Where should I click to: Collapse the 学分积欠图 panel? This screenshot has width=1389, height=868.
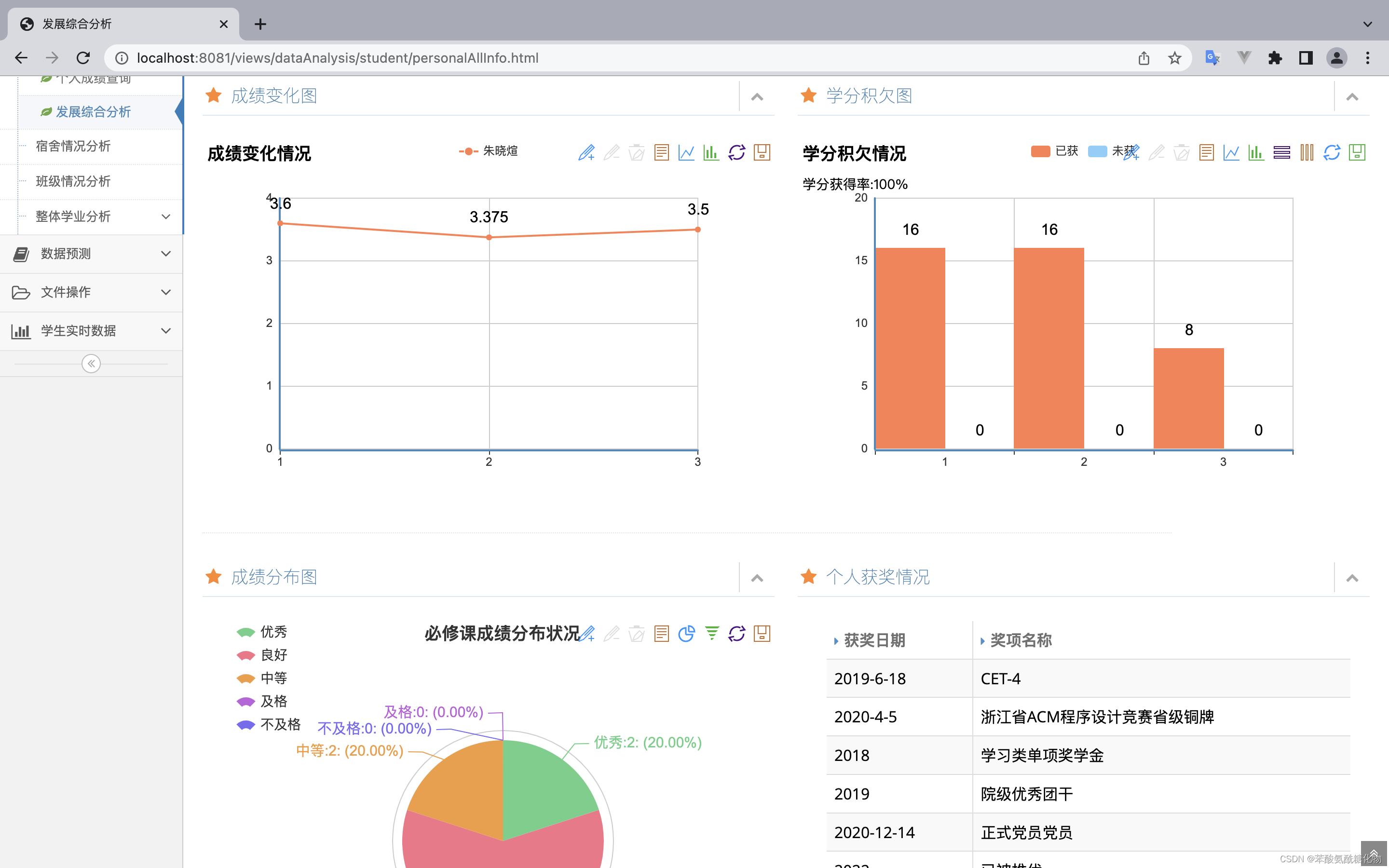tap(1352, 96)
